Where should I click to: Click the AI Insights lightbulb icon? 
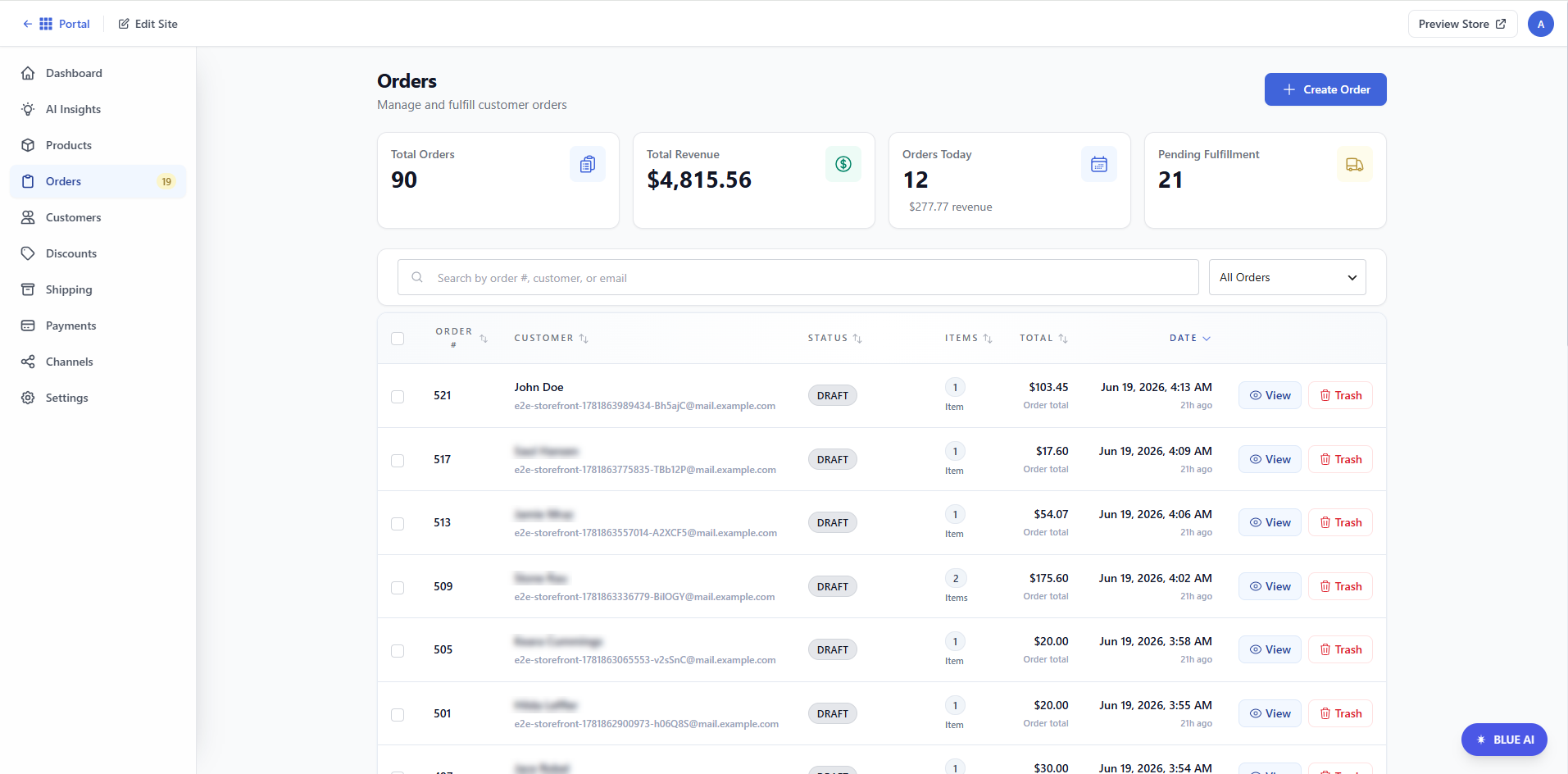click(28, 109)
